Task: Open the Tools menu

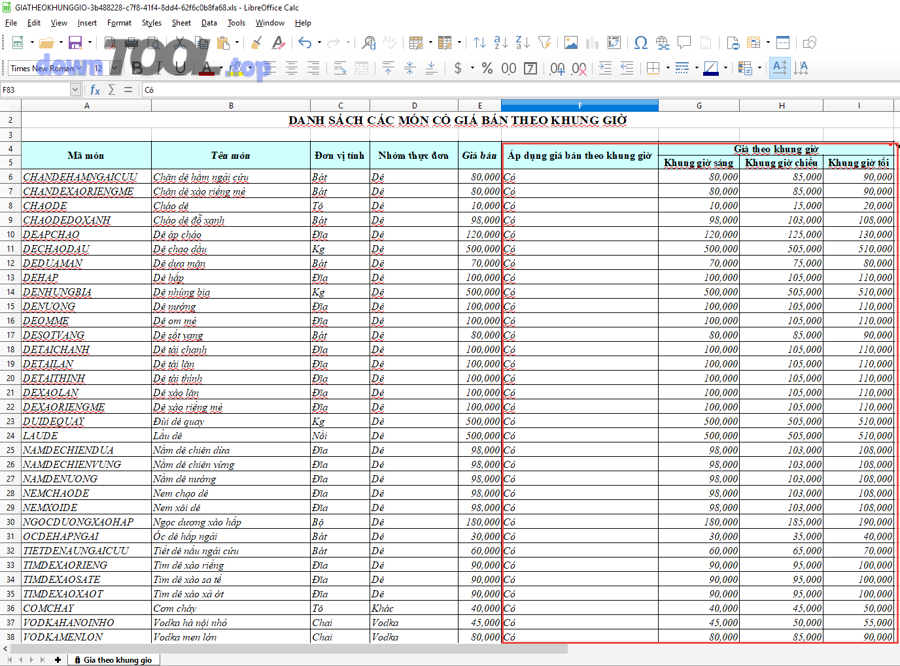Action: (236, 23)
